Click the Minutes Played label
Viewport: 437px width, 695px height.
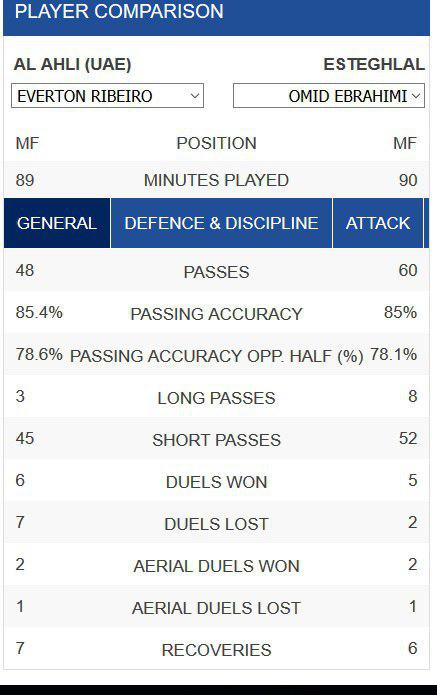216,180
